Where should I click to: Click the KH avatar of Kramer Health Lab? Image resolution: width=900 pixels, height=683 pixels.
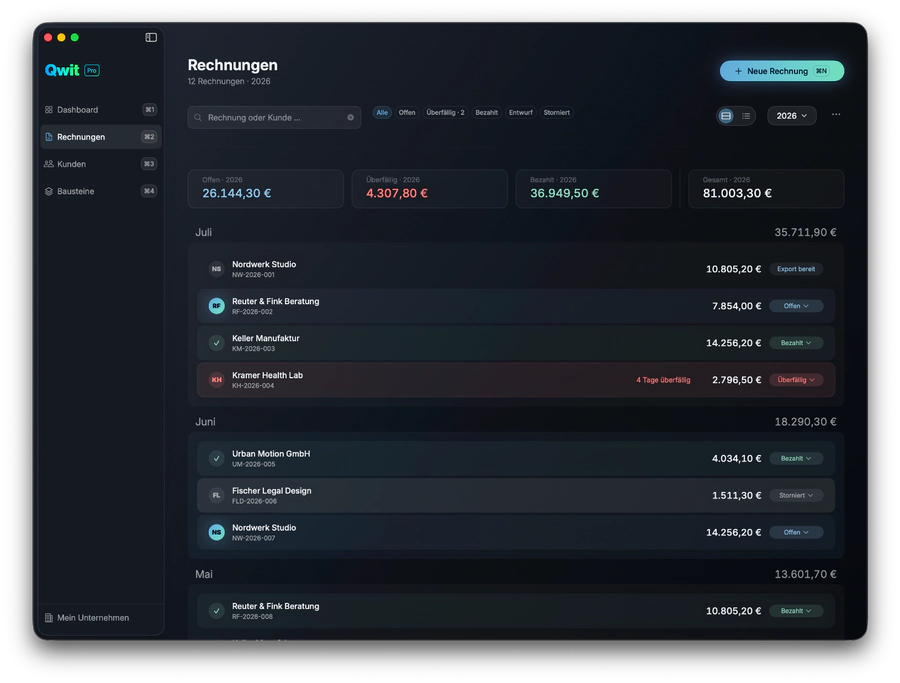pos(216,380)
